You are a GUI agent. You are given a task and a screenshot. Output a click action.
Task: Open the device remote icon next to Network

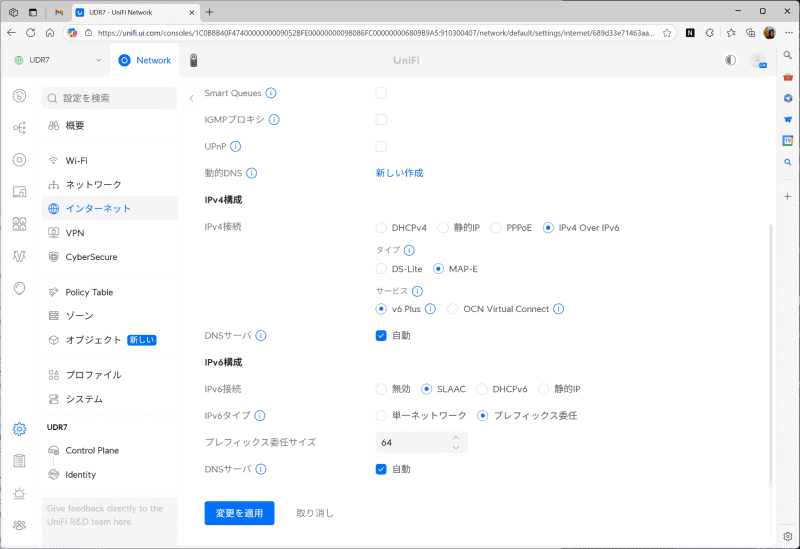tap(193, 60)
